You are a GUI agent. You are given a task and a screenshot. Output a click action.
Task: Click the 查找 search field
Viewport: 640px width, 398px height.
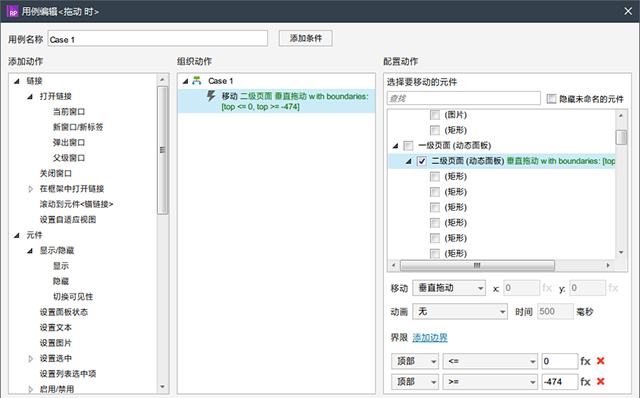[464, 98]
